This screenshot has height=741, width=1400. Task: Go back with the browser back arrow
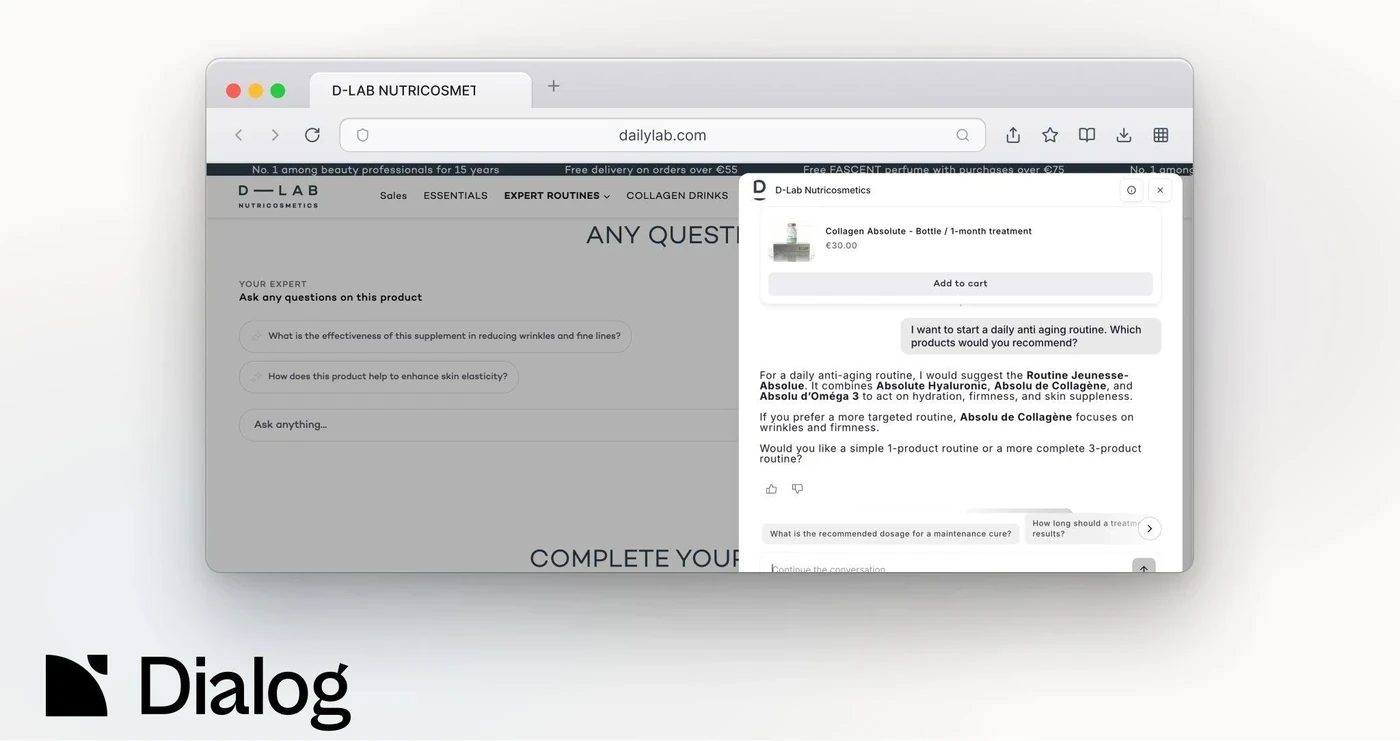click(x=238, y=135)
